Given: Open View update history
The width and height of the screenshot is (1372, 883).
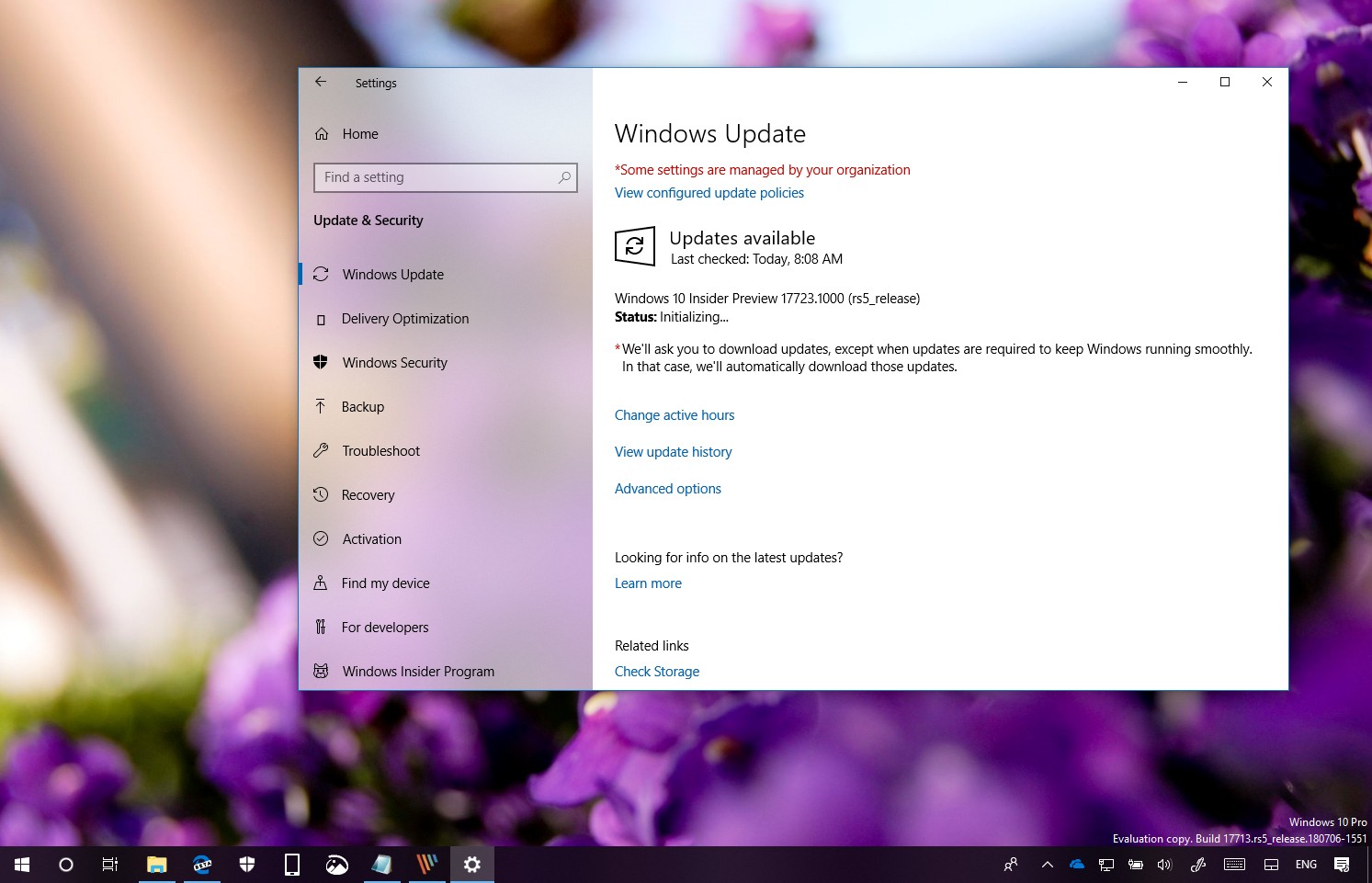Looking at the screenshot, I should pyautogui.click(x=674, y=451).
